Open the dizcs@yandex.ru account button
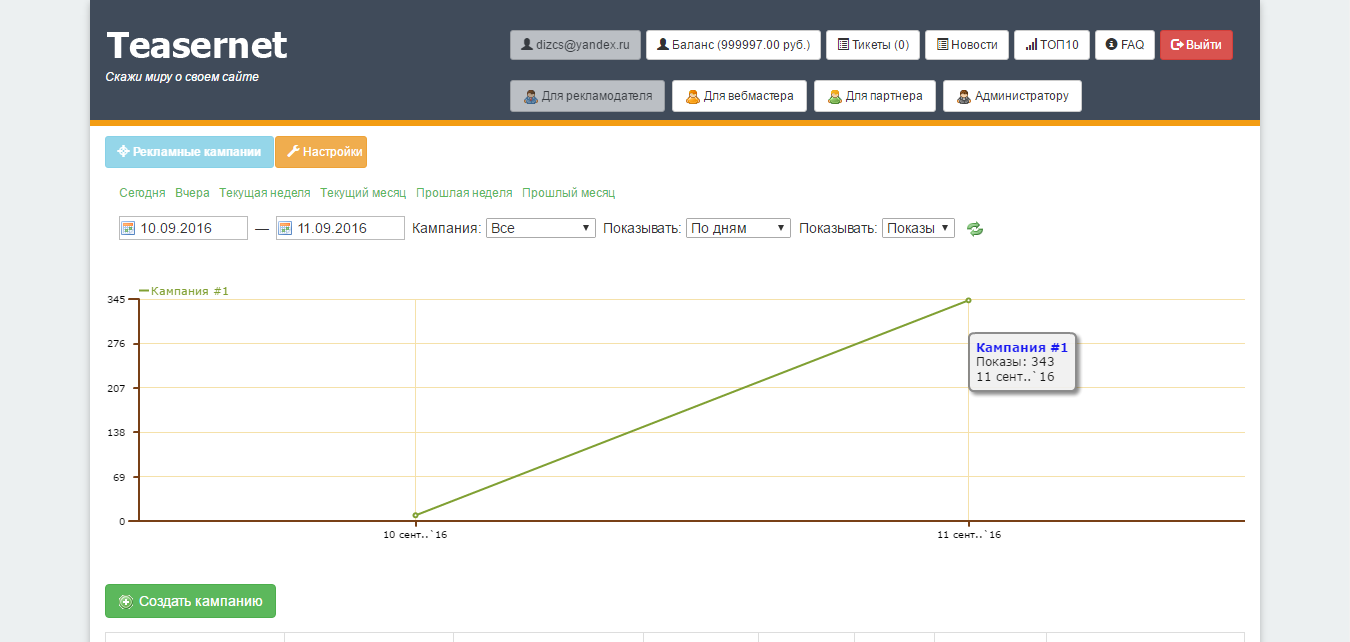 click(x=575, y=45)
